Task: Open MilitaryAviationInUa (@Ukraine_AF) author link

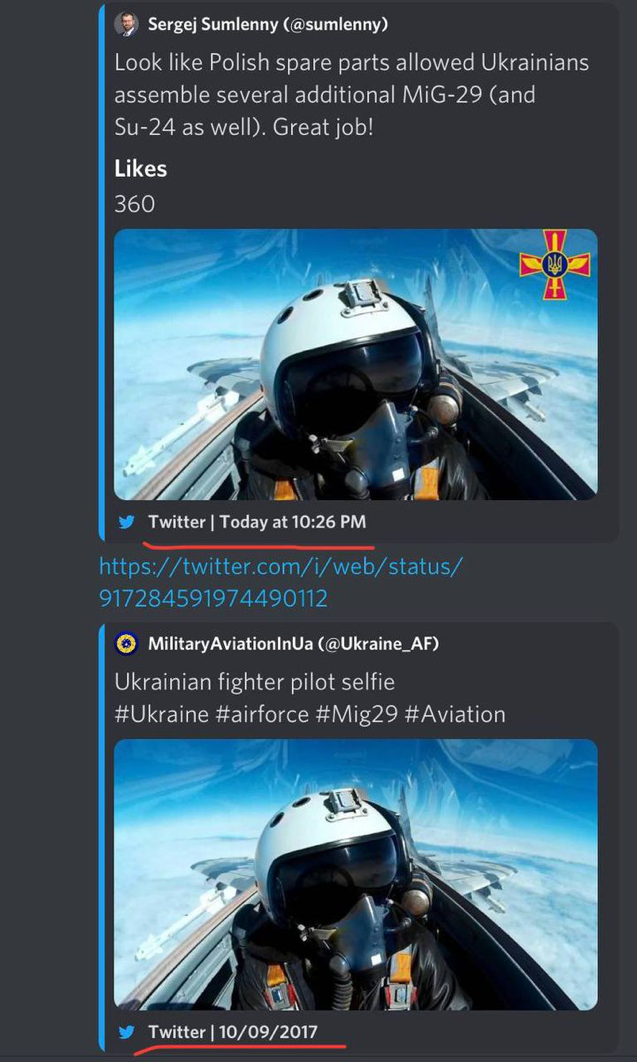Action: (293, 644)
